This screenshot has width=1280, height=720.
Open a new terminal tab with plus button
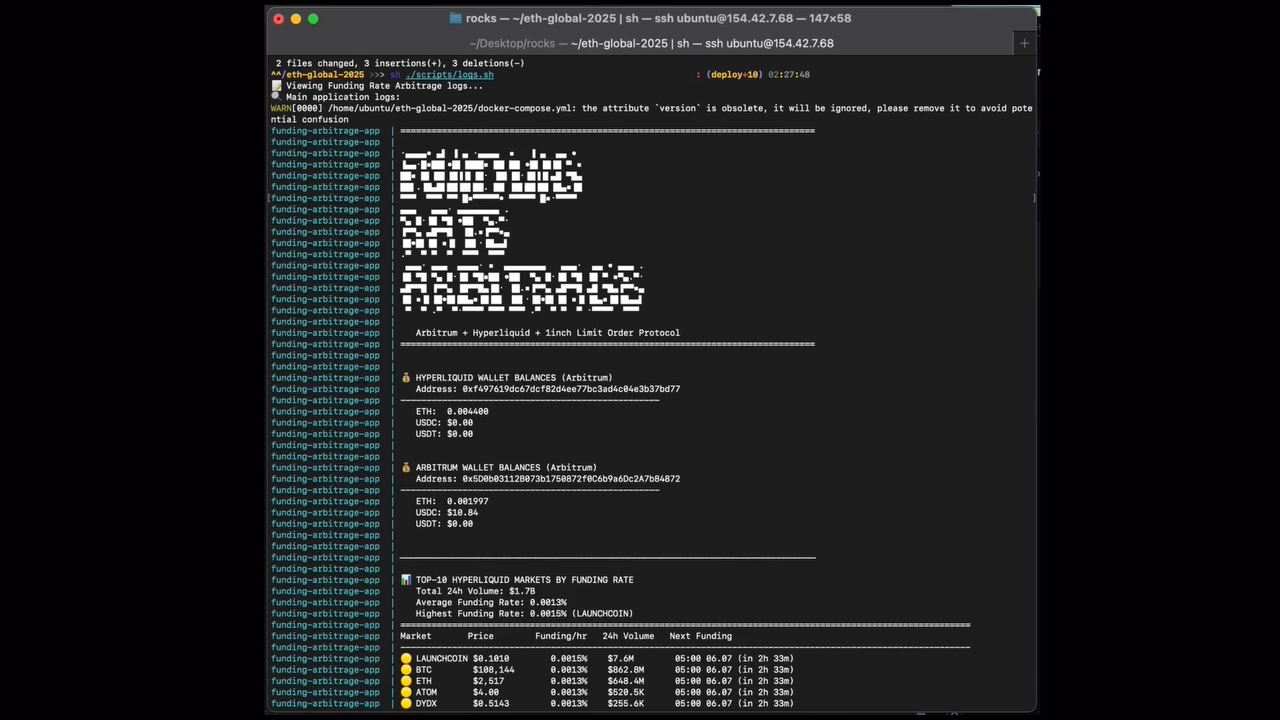pyautogui.click(x=1024, y=43)
